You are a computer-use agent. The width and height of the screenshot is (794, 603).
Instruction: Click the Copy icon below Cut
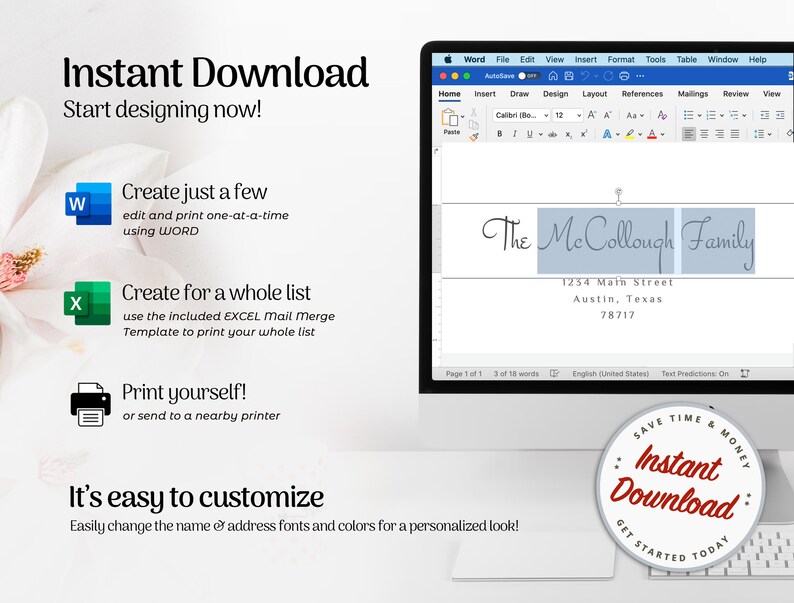pyautogui.click(x=473, y=125)
